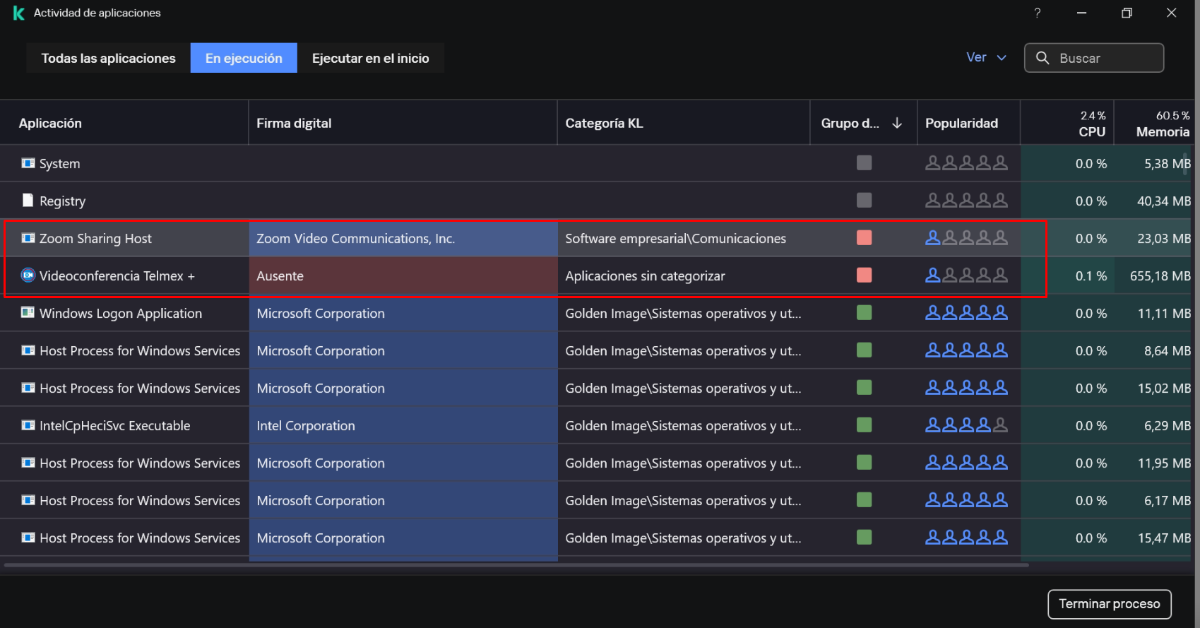
Task: Click the Windows Logon Application icon
Action: click(28, 313)
